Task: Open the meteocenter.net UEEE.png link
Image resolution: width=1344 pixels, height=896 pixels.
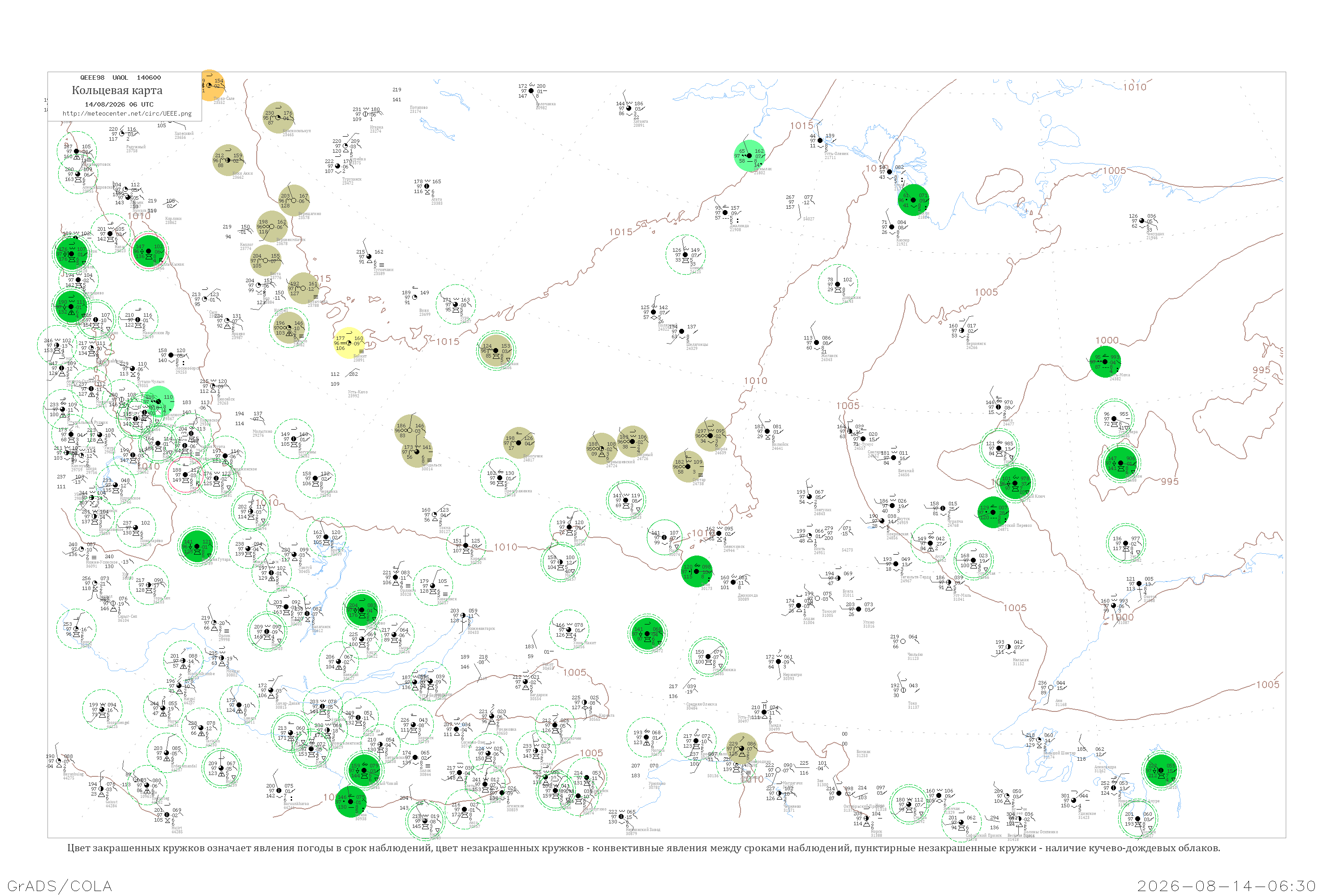Action: [x=127, y=113]
